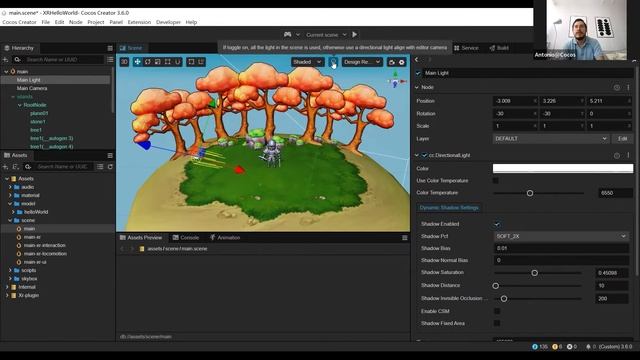Open the Layer DEFAULT dropdown
640x360 pixels.
pos(551,139)
